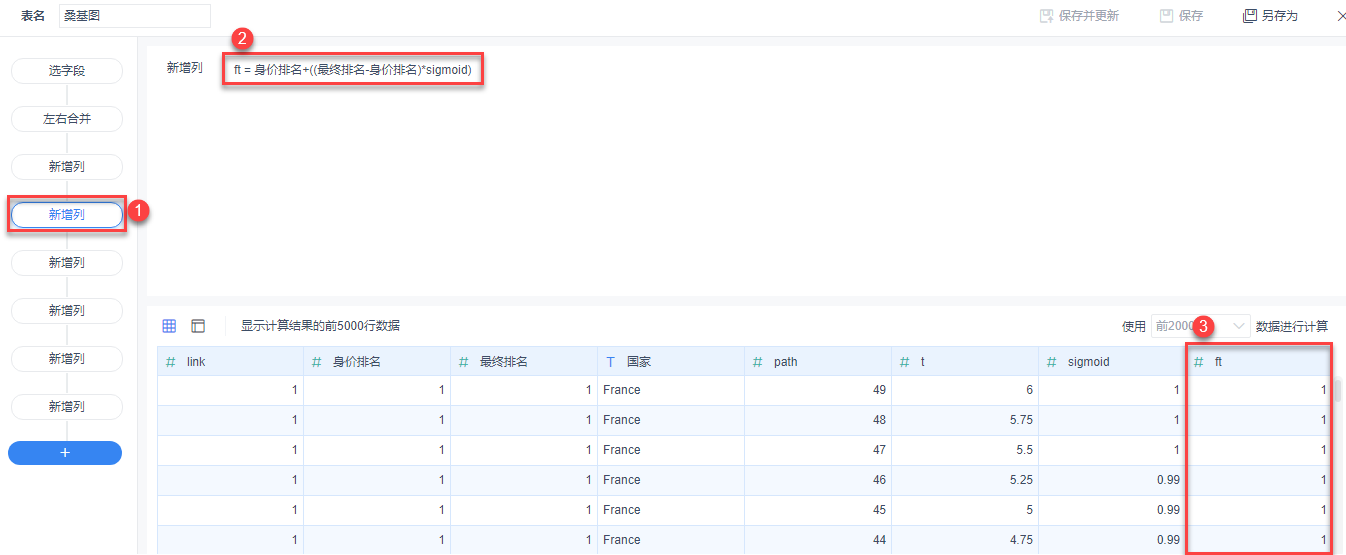Click the 保存并更新 save-and-update button

click(x=1079, y=16)
